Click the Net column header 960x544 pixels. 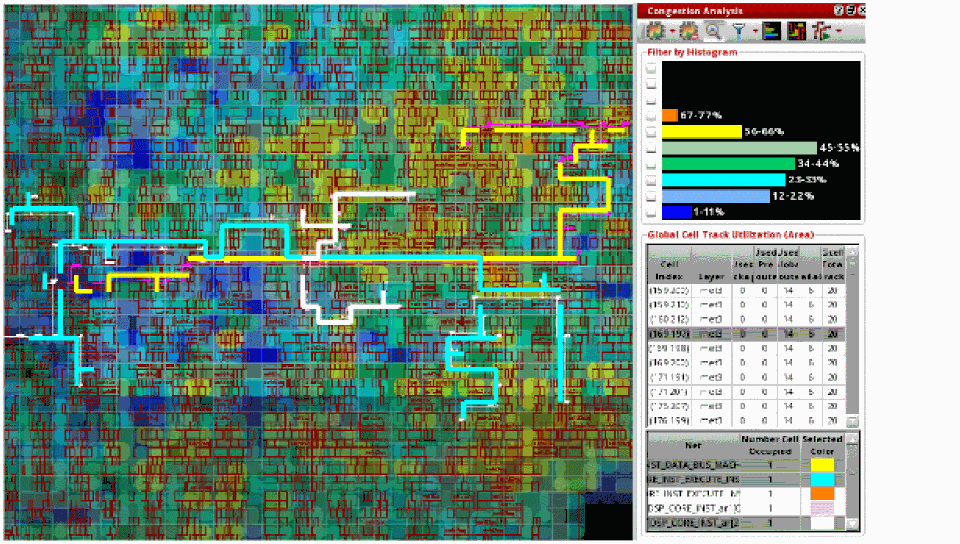tap(693, 445)
